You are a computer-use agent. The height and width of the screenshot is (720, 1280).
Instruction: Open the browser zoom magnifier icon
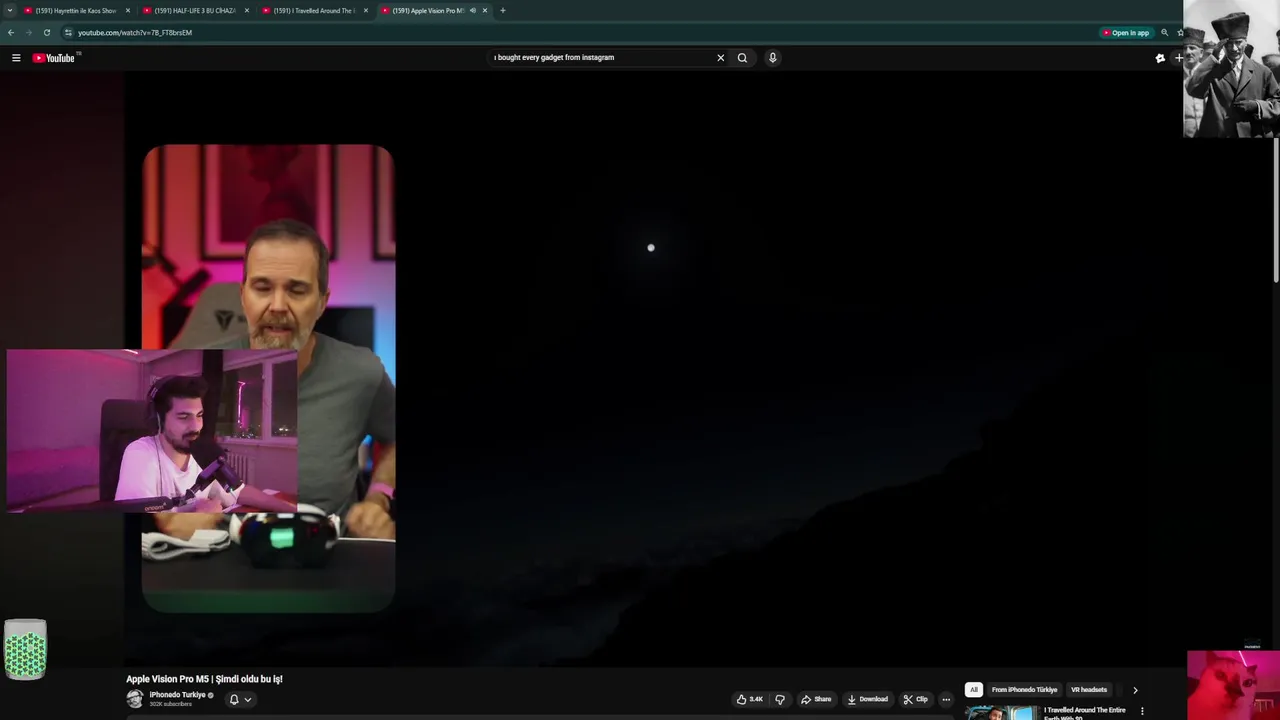(1164, 32)
